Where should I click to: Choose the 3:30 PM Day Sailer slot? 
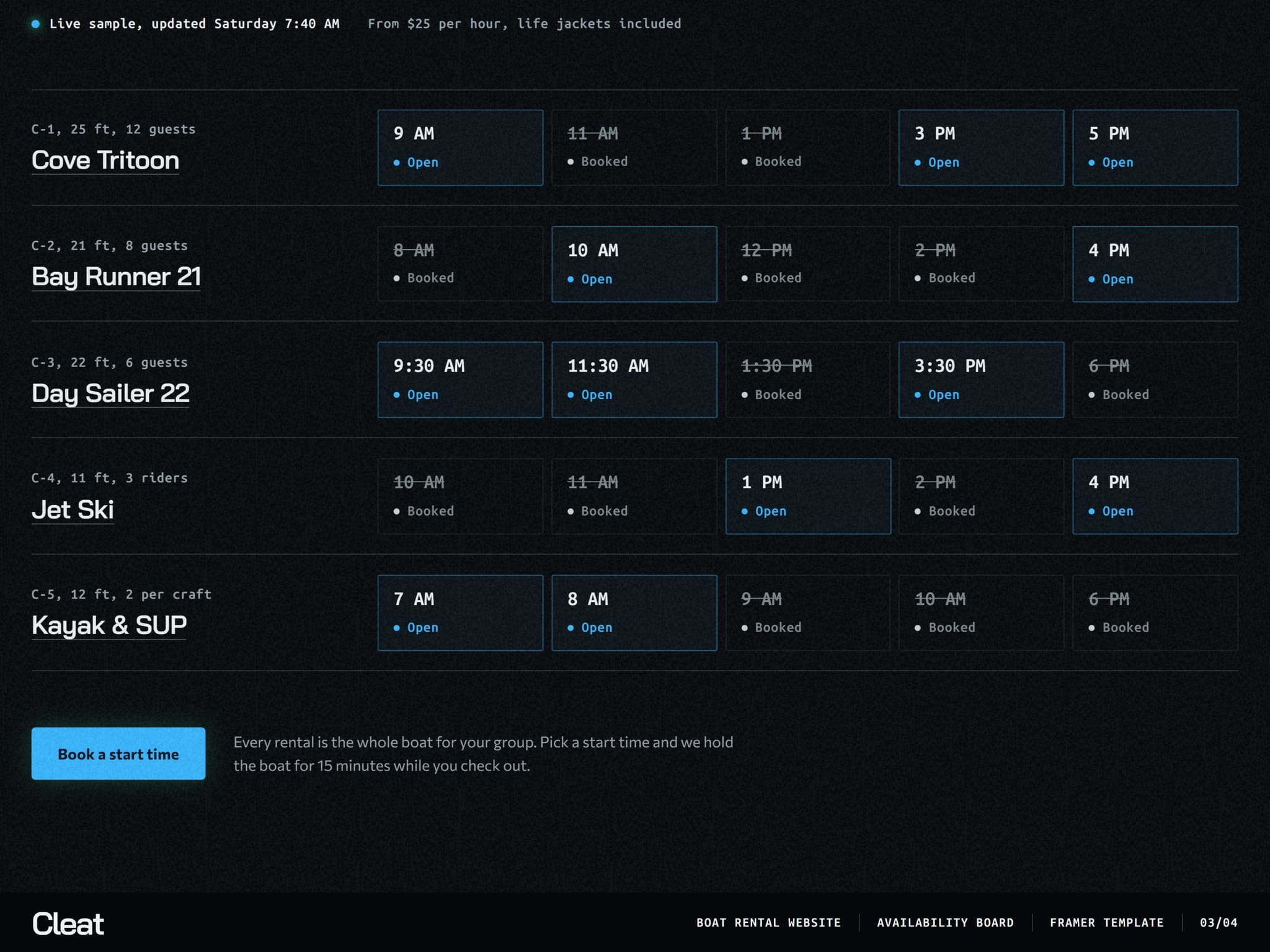[x=981, y=380]
